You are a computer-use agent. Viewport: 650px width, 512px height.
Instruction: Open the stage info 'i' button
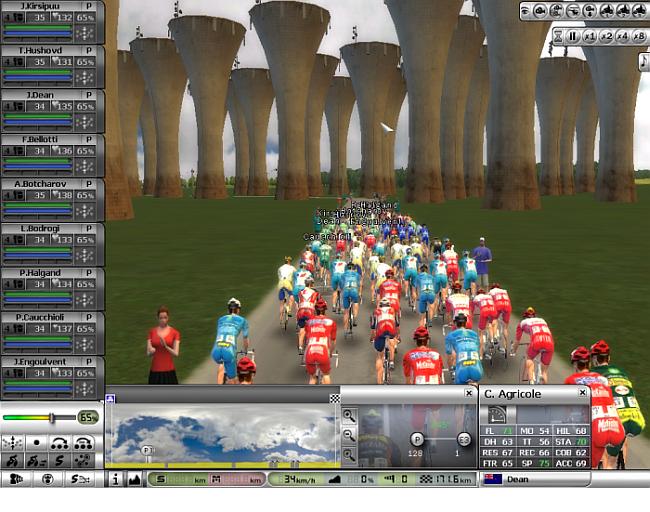tap(115, 480)
